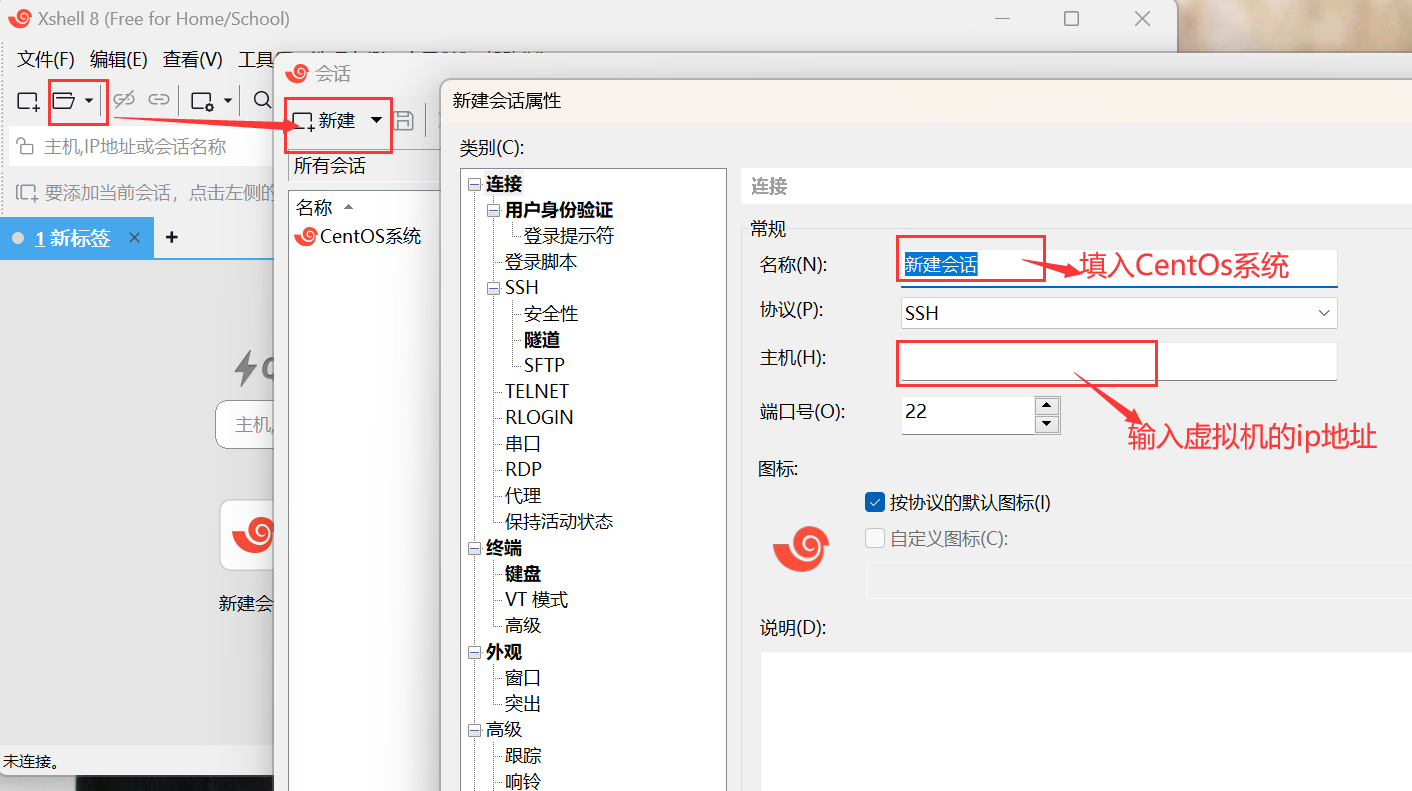
Task: Click the red swirl protocol icon preview
Action: 801,548
